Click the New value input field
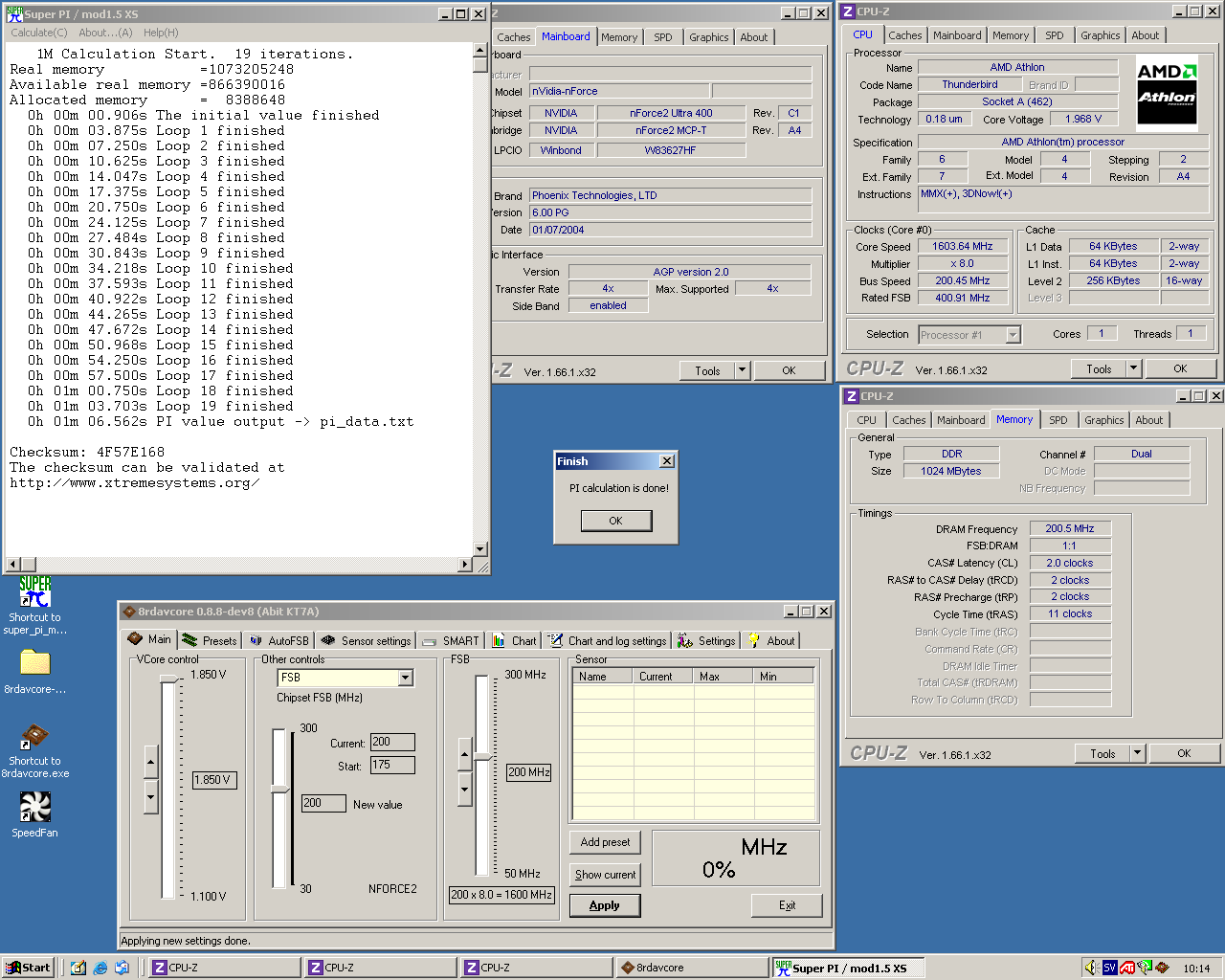 (323, 803)
